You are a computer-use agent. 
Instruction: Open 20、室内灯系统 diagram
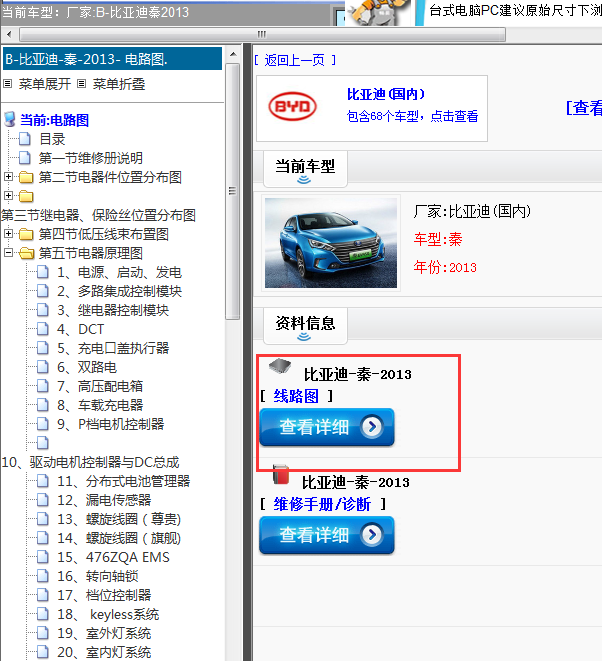[104, 652]
